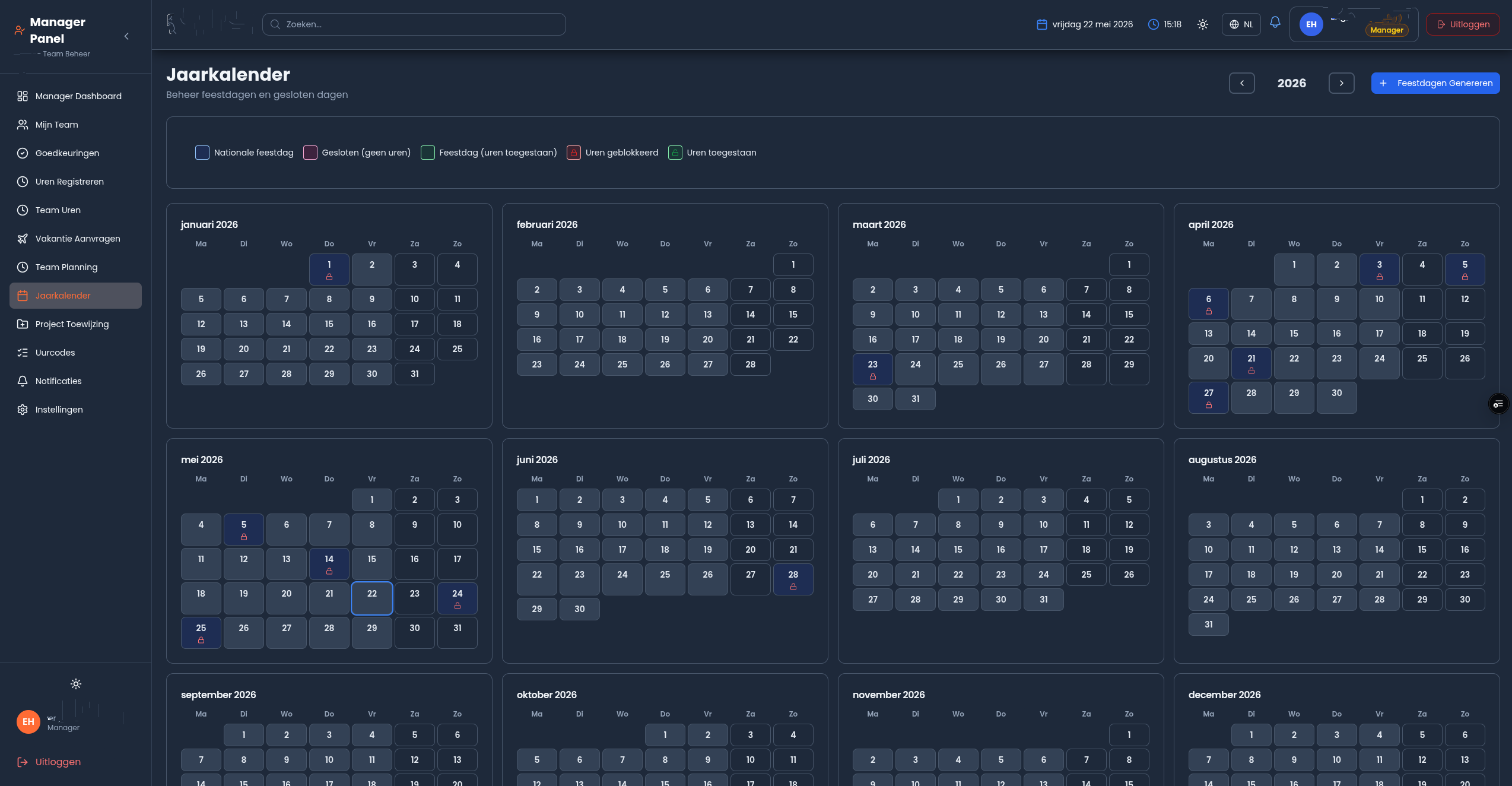The image size is (1512, 786).
Task: Open notifications via top-bar bell icon
Action: pos(1275,23)
